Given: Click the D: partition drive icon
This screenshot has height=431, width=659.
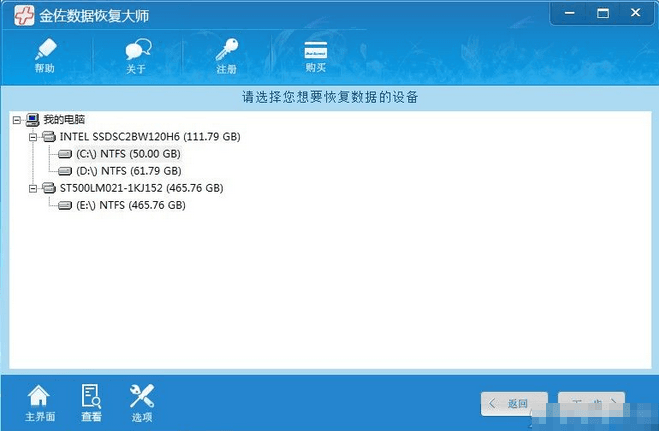Looking at the screenshot, I should click(x=65, y=171).
